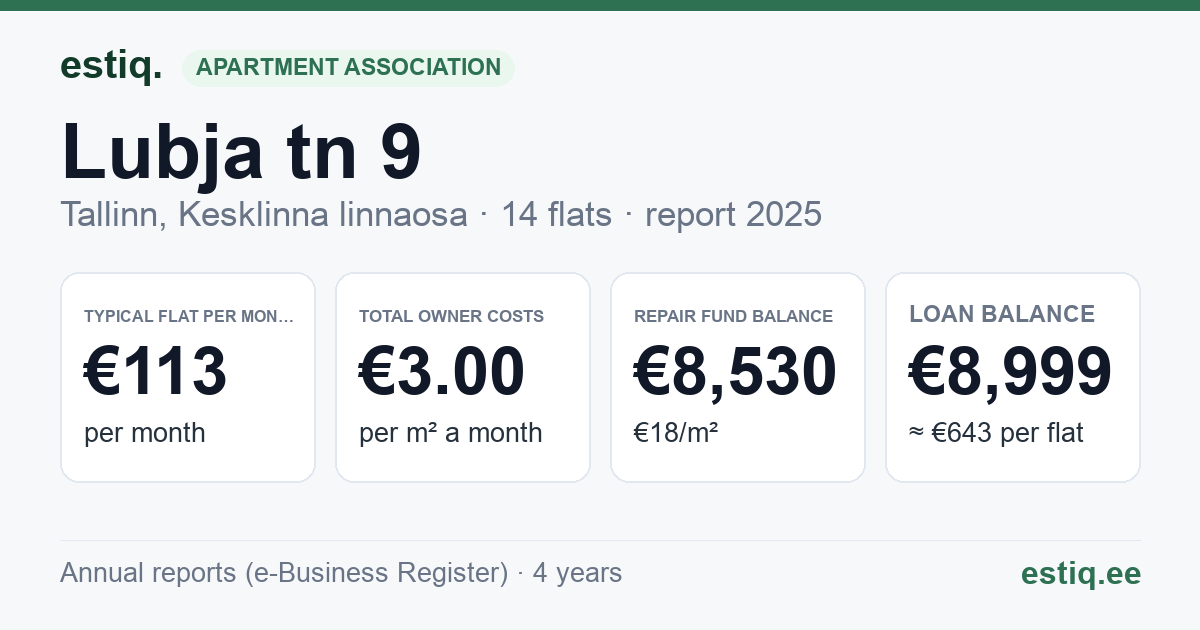The height and width of the screenshot is (630, 1200).
Task: Select the APARTMENT ASSOCIATION badge
Action: click(348, 67)
